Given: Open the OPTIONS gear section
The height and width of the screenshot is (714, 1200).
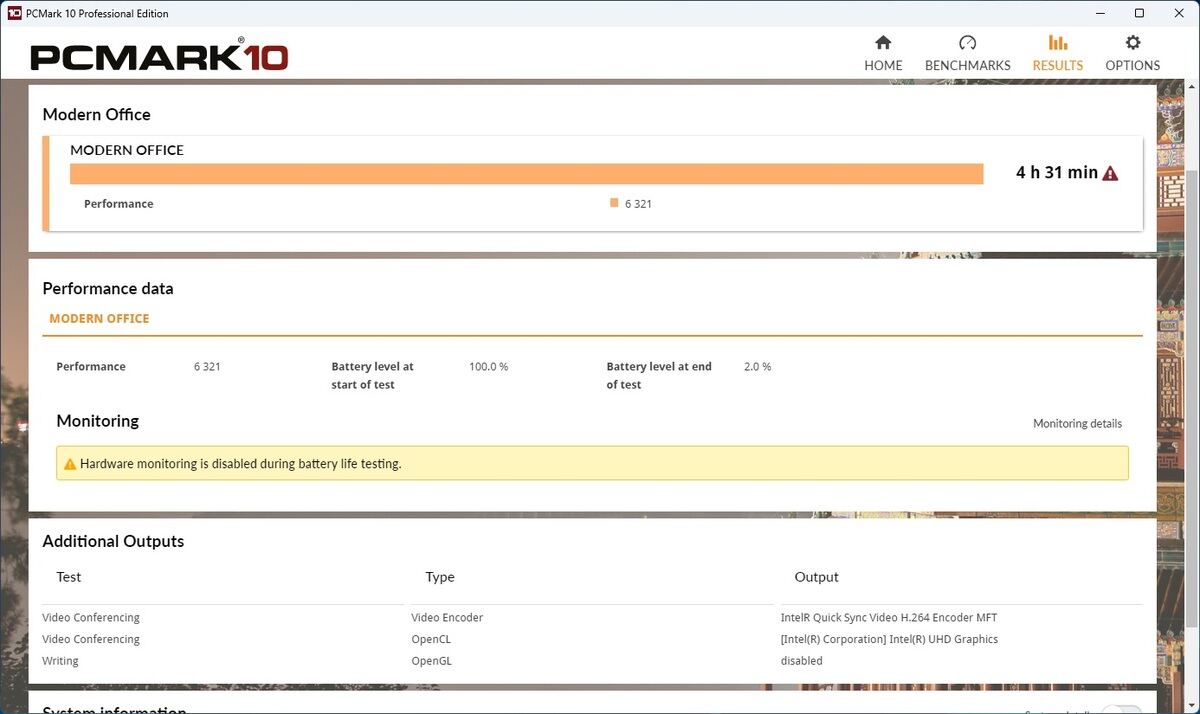Looking at the screenshot, I should point(1132,53).
